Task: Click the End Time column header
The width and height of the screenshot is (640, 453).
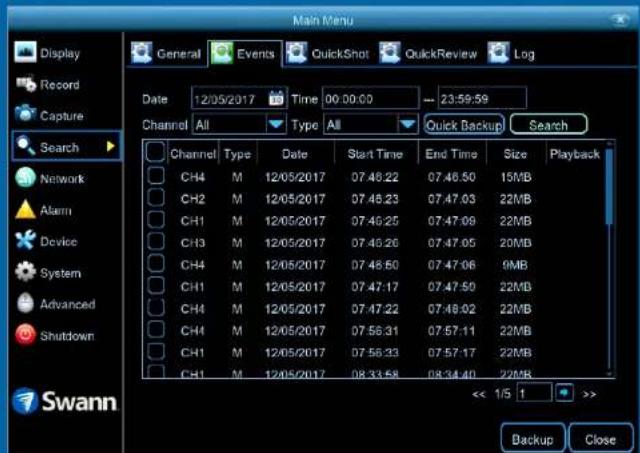Action: pos(451,154)
